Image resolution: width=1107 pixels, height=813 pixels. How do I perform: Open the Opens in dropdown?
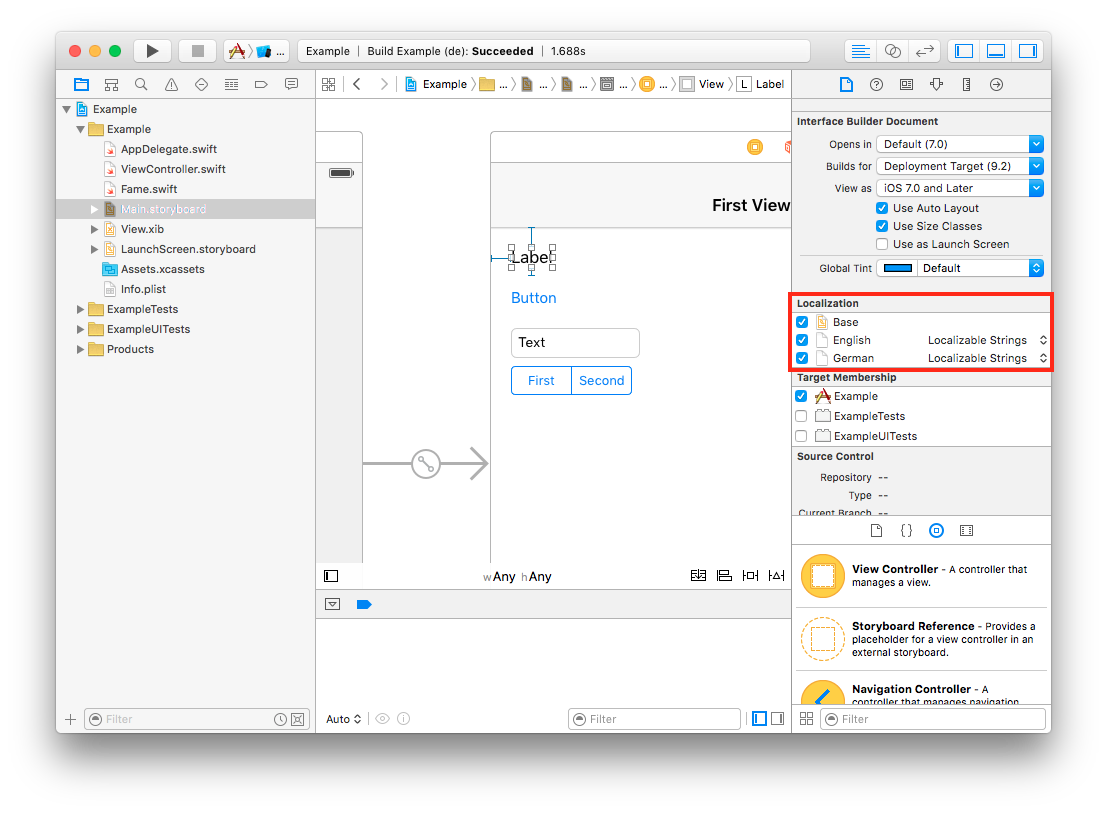(959, 144)
